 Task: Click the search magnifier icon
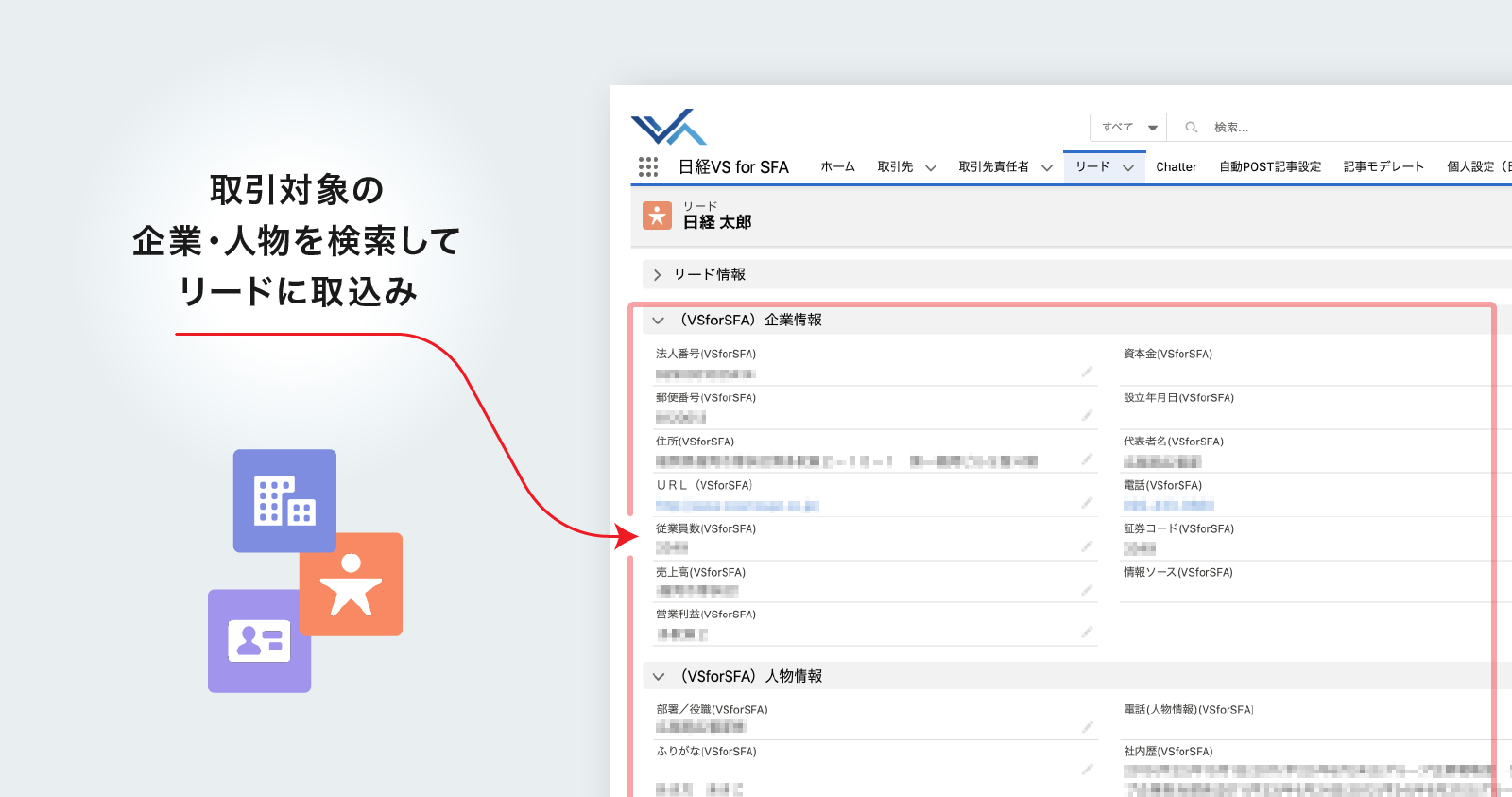tap(1192, 127)
